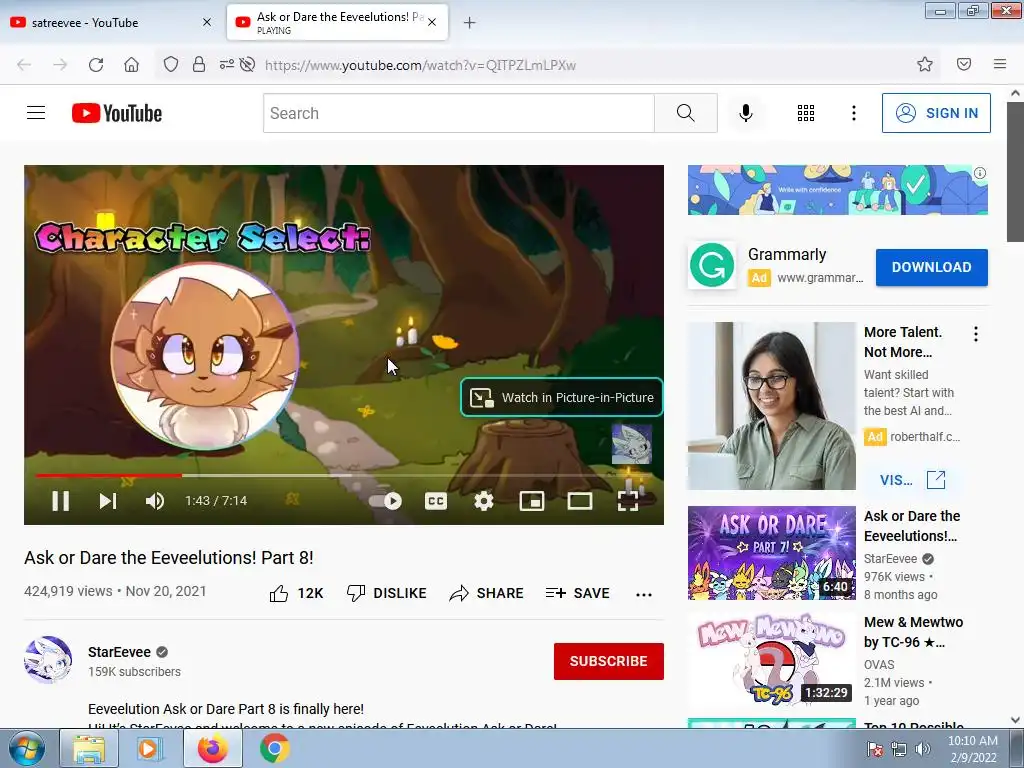Open the Windows Start menu
The width and height of the screenshot is (1024, 768).
(27, 748)
